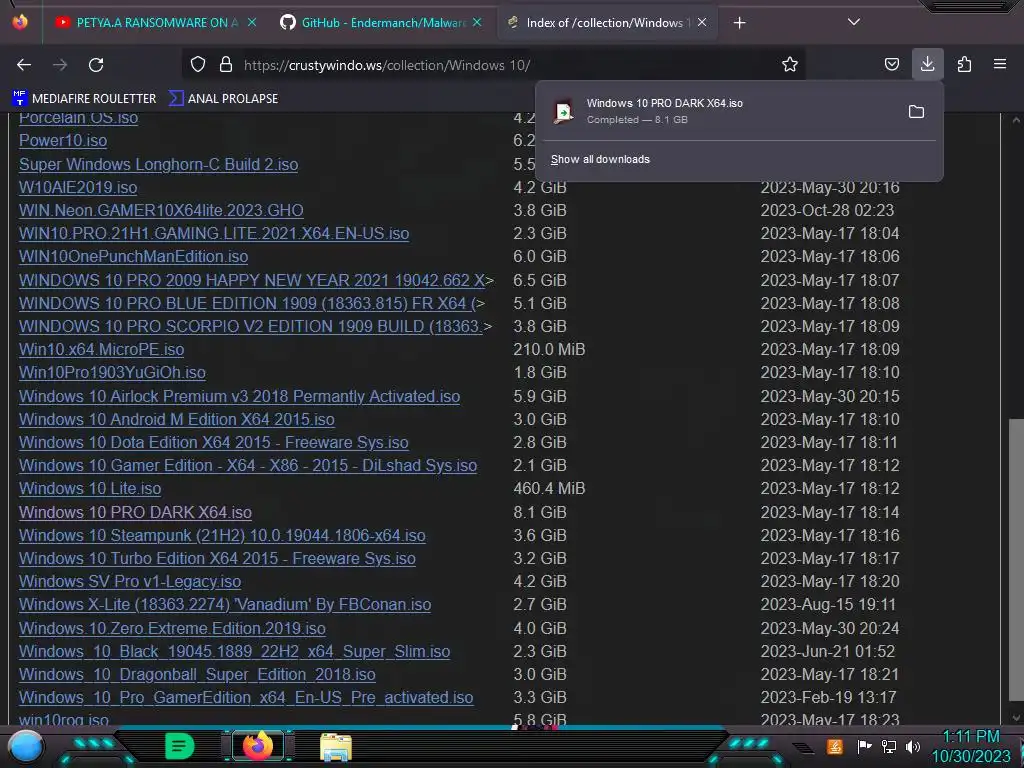This screenshot has height=768, width=1024.
Task: Click the Firefox taskbar icon
Action: (258, 746)
